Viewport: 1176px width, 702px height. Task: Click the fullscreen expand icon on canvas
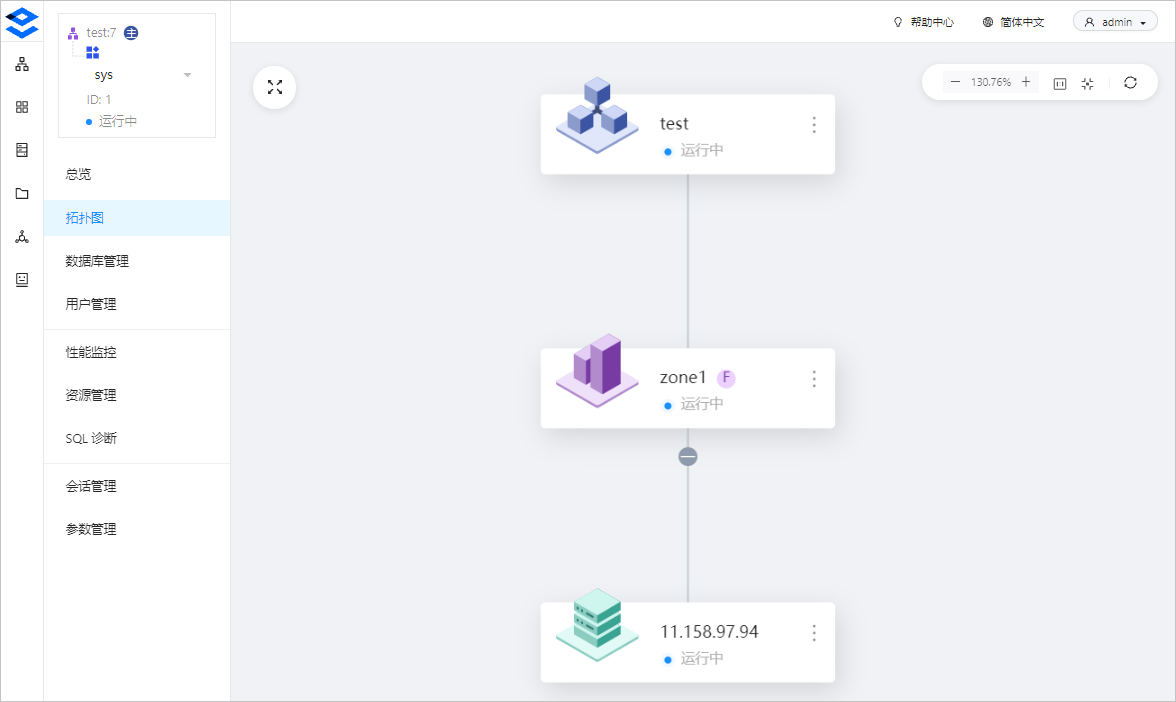click(x=274, y=88)
